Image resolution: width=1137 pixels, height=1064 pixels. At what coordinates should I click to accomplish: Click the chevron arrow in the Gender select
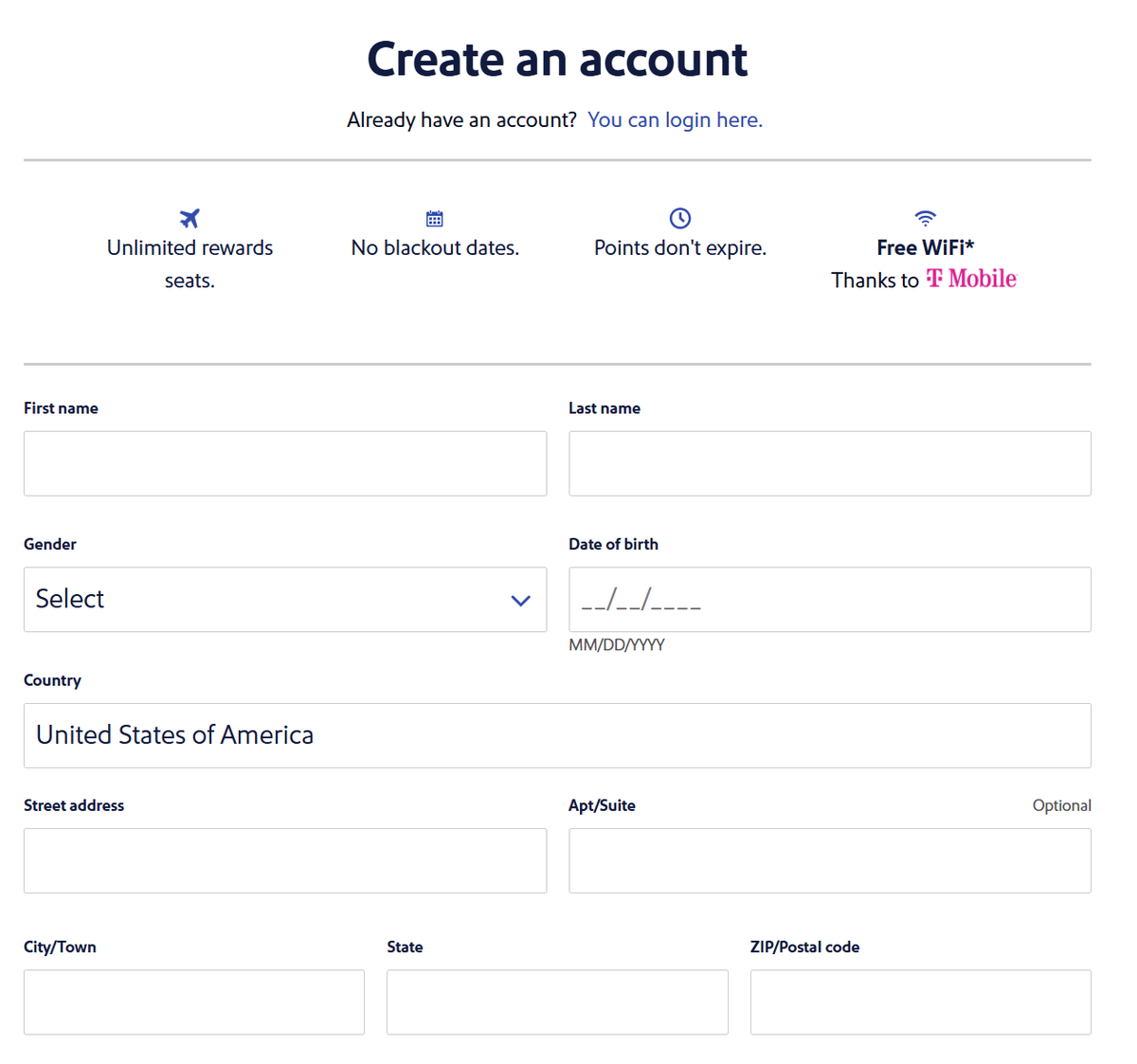520,600
